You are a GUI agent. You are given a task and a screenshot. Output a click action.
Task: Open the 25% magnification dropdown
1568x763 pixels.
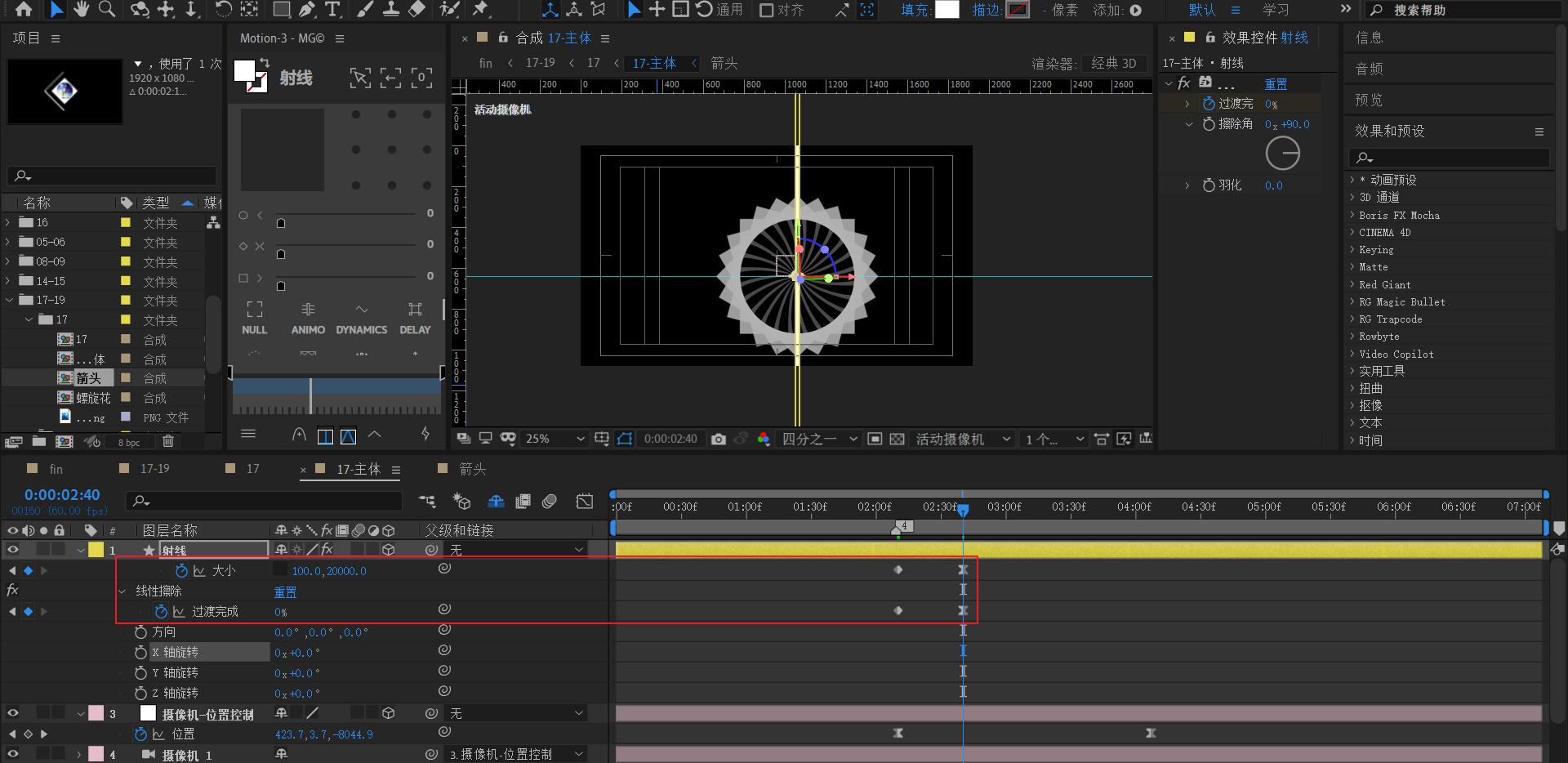pyautogui.click(x=555, y=439)
